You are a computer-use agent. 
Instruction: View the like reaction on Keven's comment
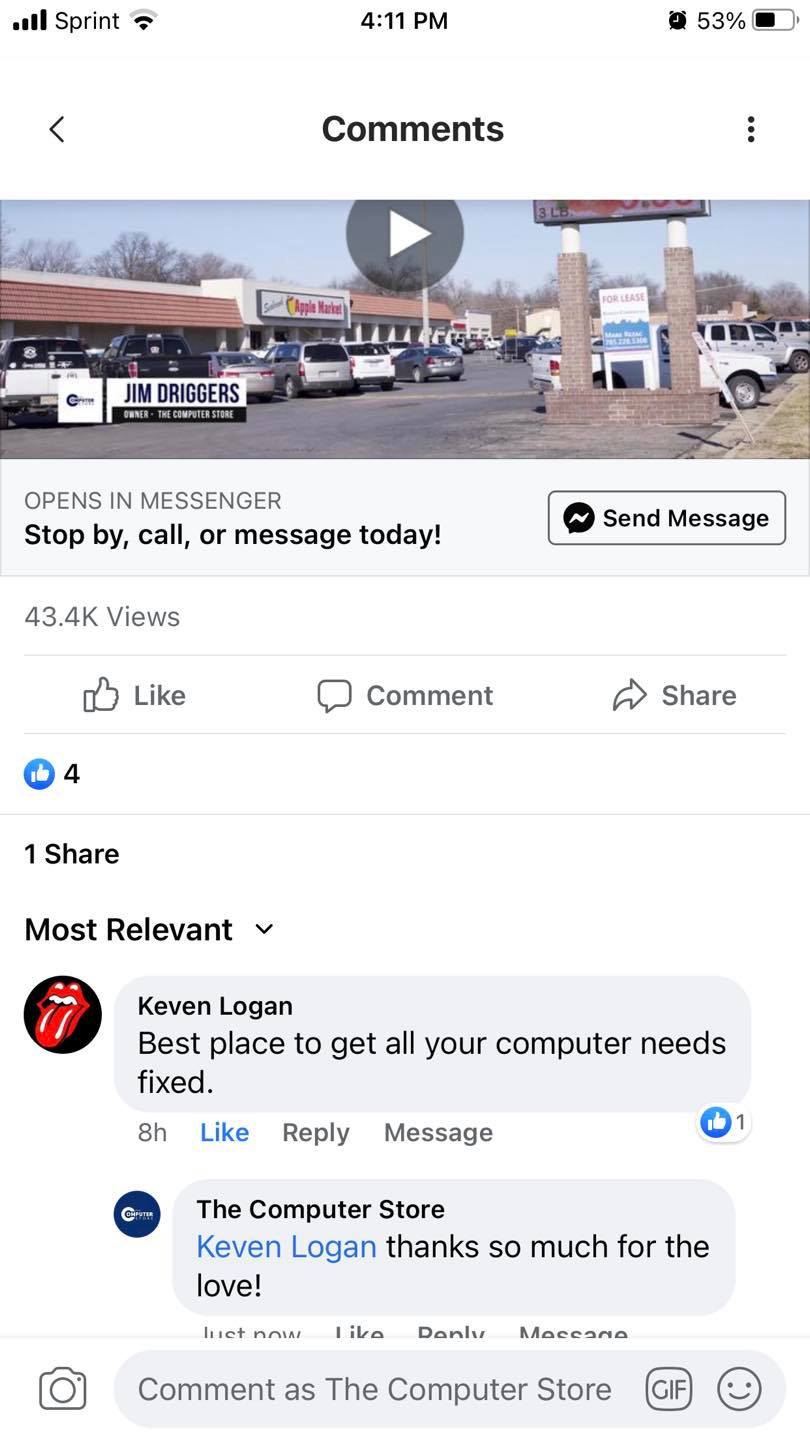pos(724,1122)
